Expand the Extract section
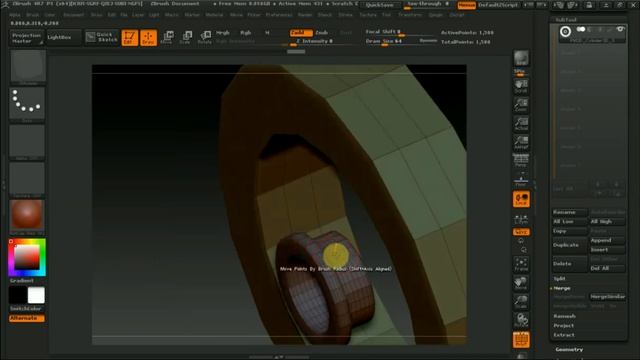Screen dimensions: 640x360 tap(564, 335)
